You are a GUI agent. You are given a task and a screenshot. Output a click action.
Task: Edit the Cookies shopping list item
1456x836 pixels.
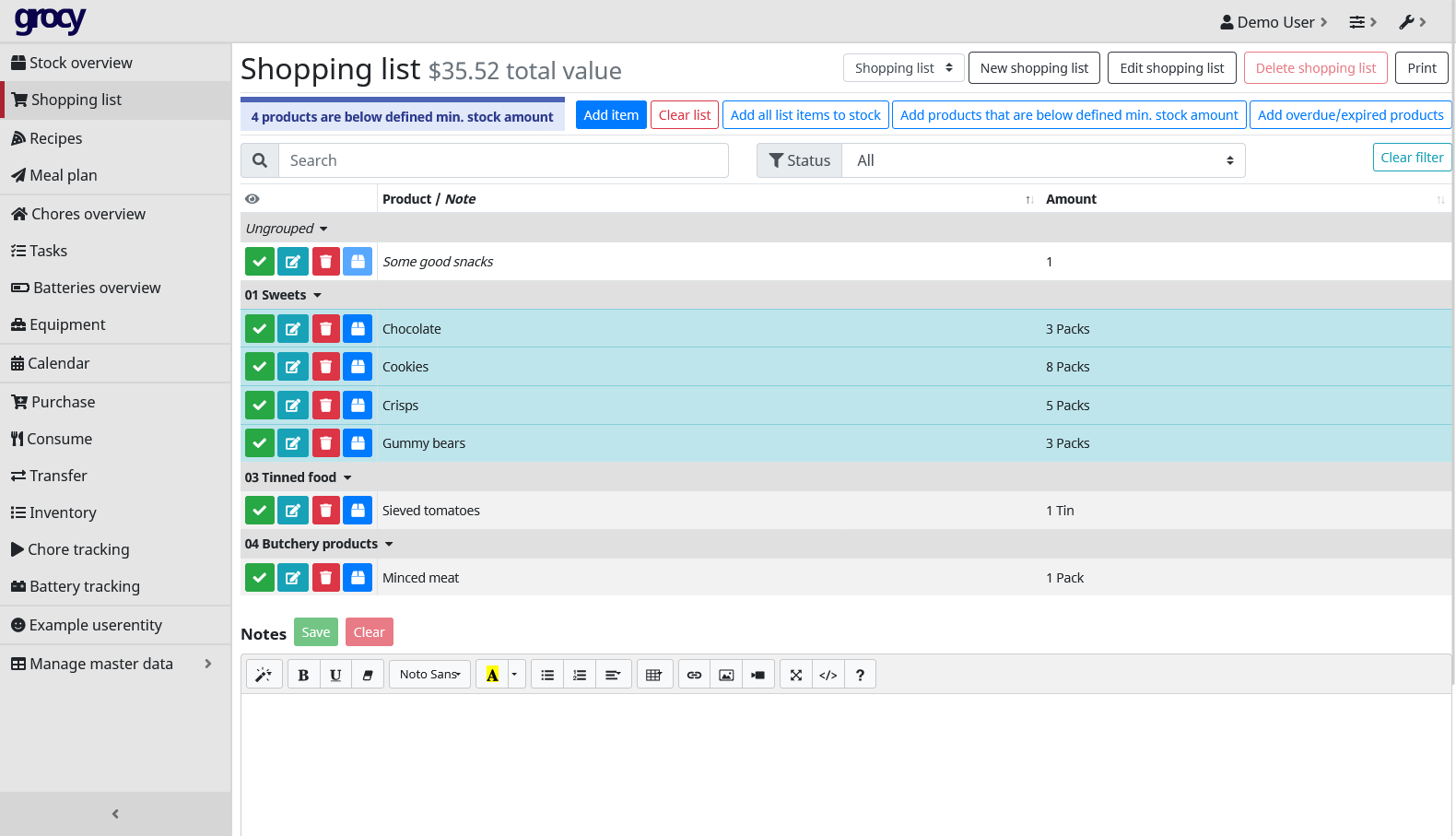(x=293, y=367)
